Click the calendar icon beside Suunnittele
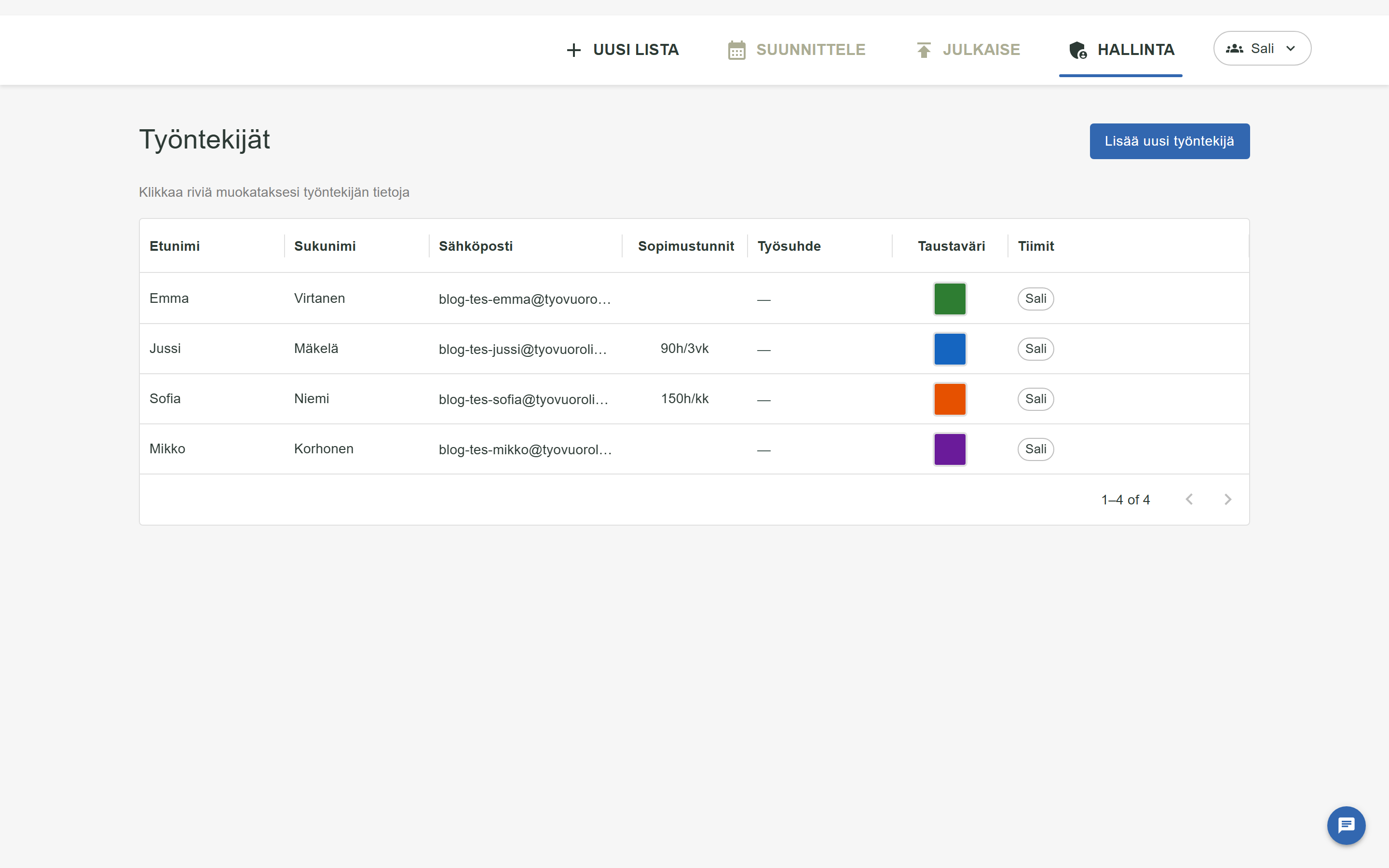Image resolution: width=1389 pixels, height=868 pixels. point(736,50)
